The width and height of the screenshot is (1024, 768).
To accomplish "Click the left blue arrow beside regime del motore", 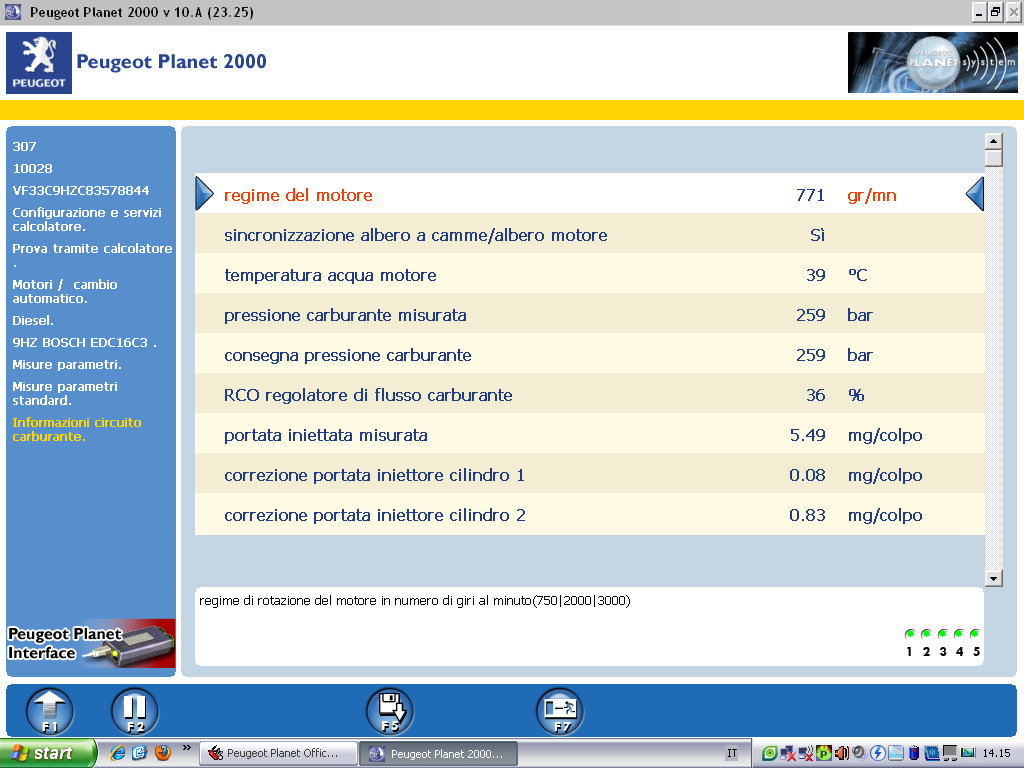I will 204,194.
